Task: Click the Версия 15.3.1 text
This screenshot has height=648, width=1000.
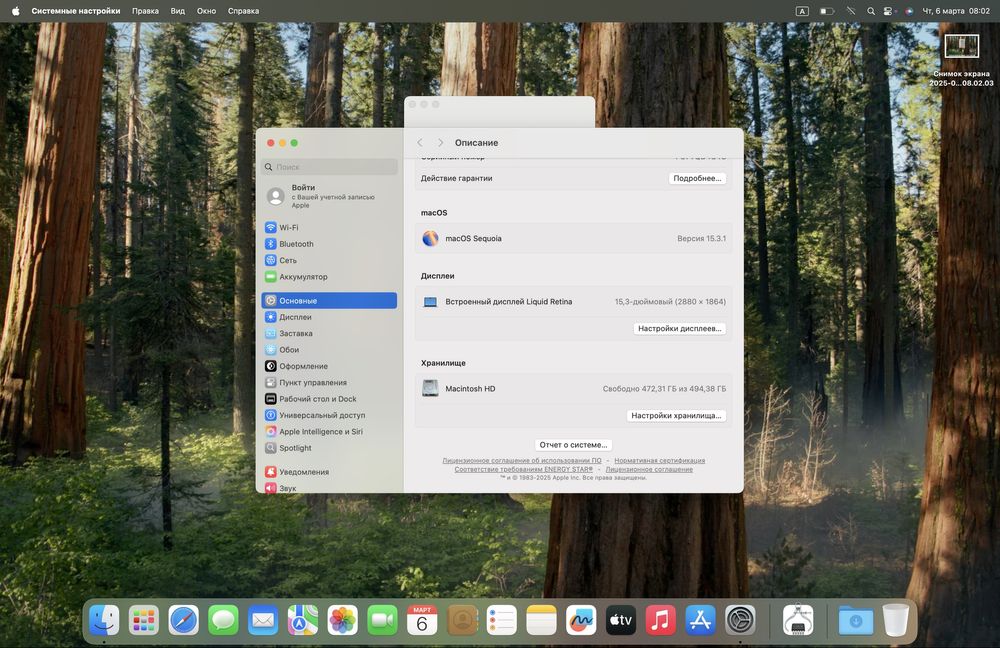Action: pyautogui.click(x=702, y=239)
